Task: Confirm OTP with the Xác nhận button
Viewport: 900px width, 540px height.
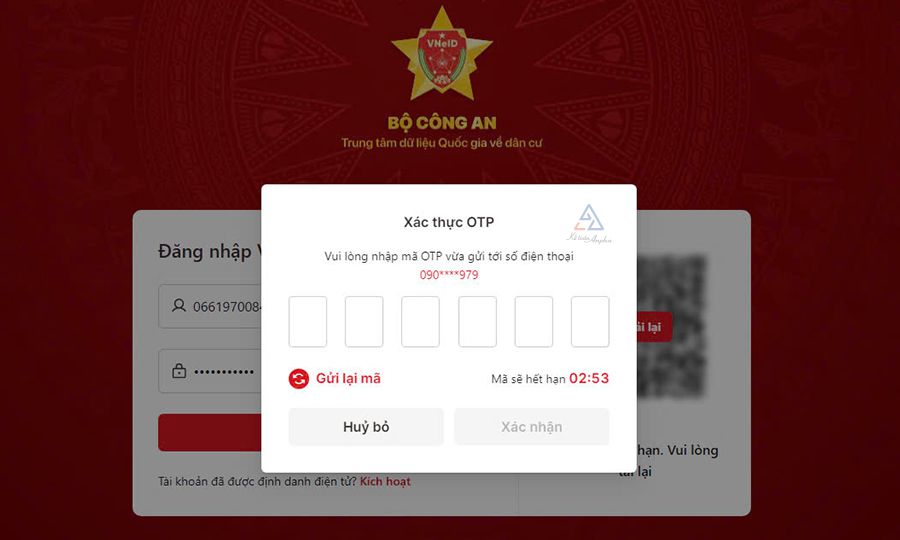Action: click(x=532, y=427)
